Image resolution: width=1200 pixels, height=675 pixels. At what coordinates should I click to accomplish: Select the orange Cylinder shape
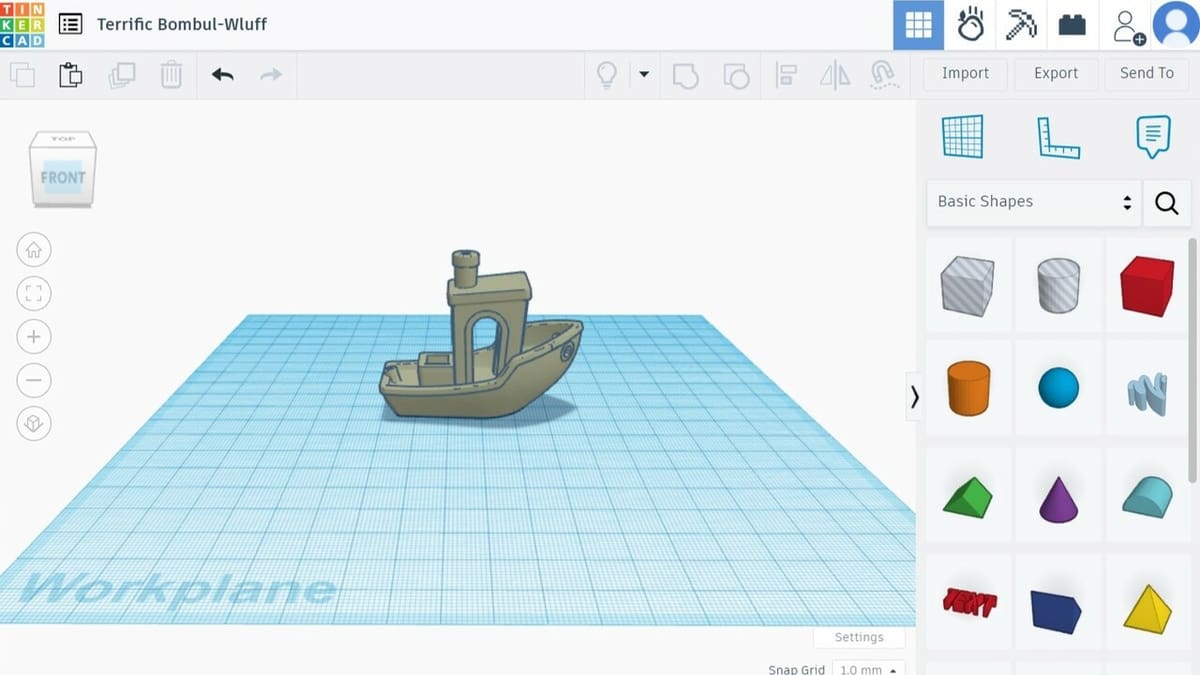(968, 388)
